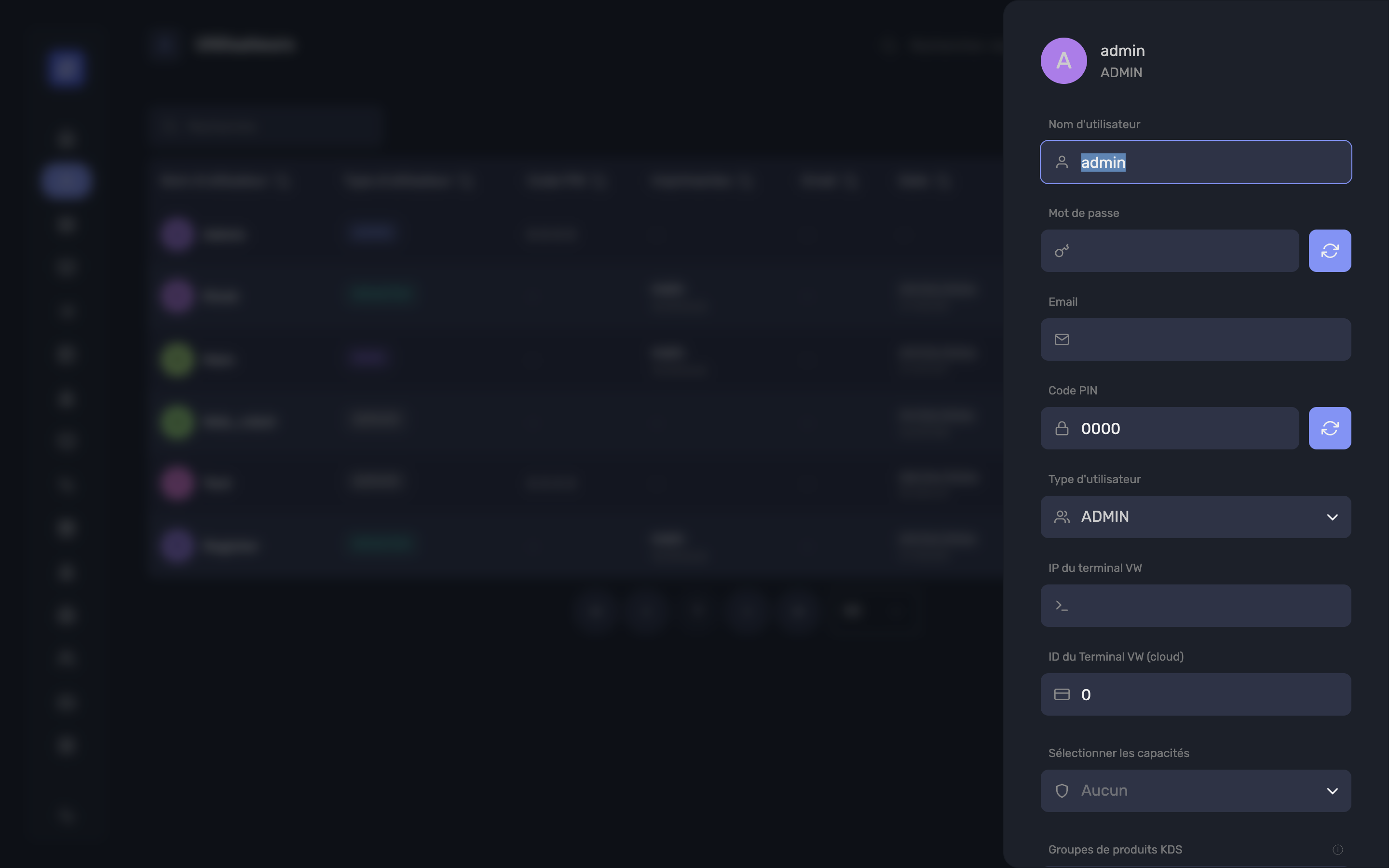Image resolution: width=1389 pixels, height=868 pixels.
Task: Click the lock icon in Code PIN field
Action: coord(1062,428)
